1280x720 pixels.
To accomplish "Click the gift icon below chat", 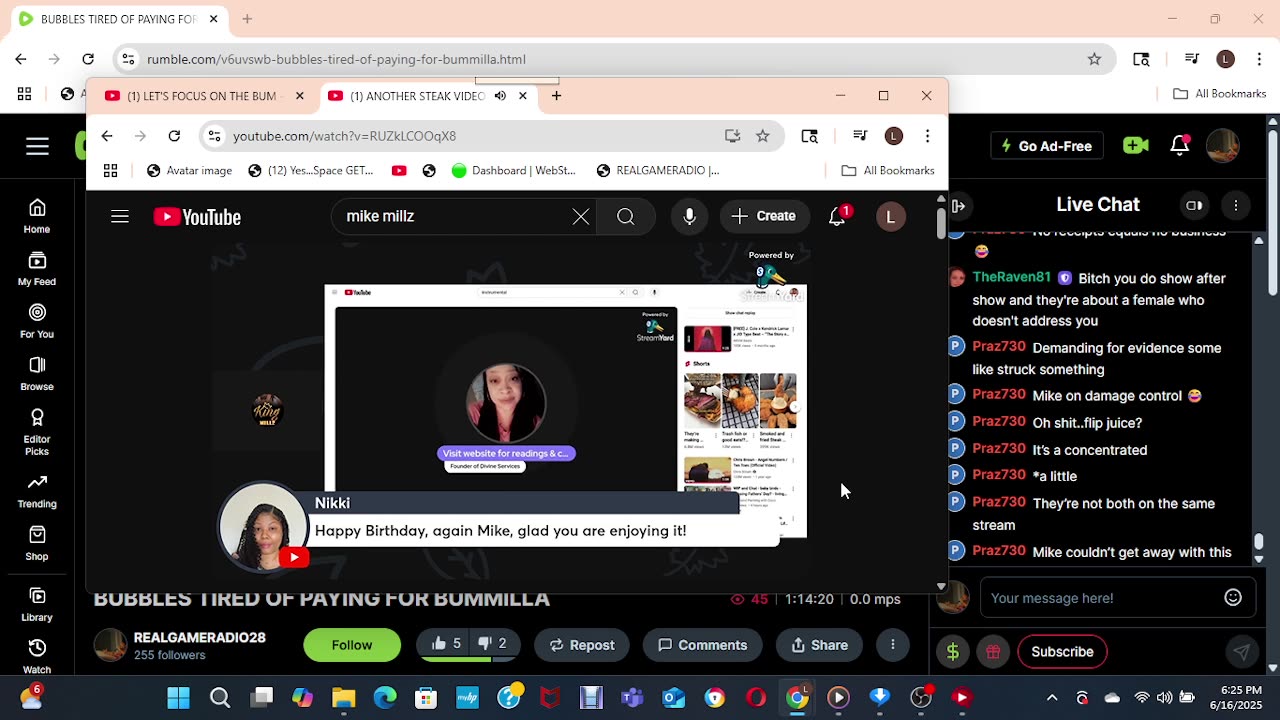I will coord(993,652).
